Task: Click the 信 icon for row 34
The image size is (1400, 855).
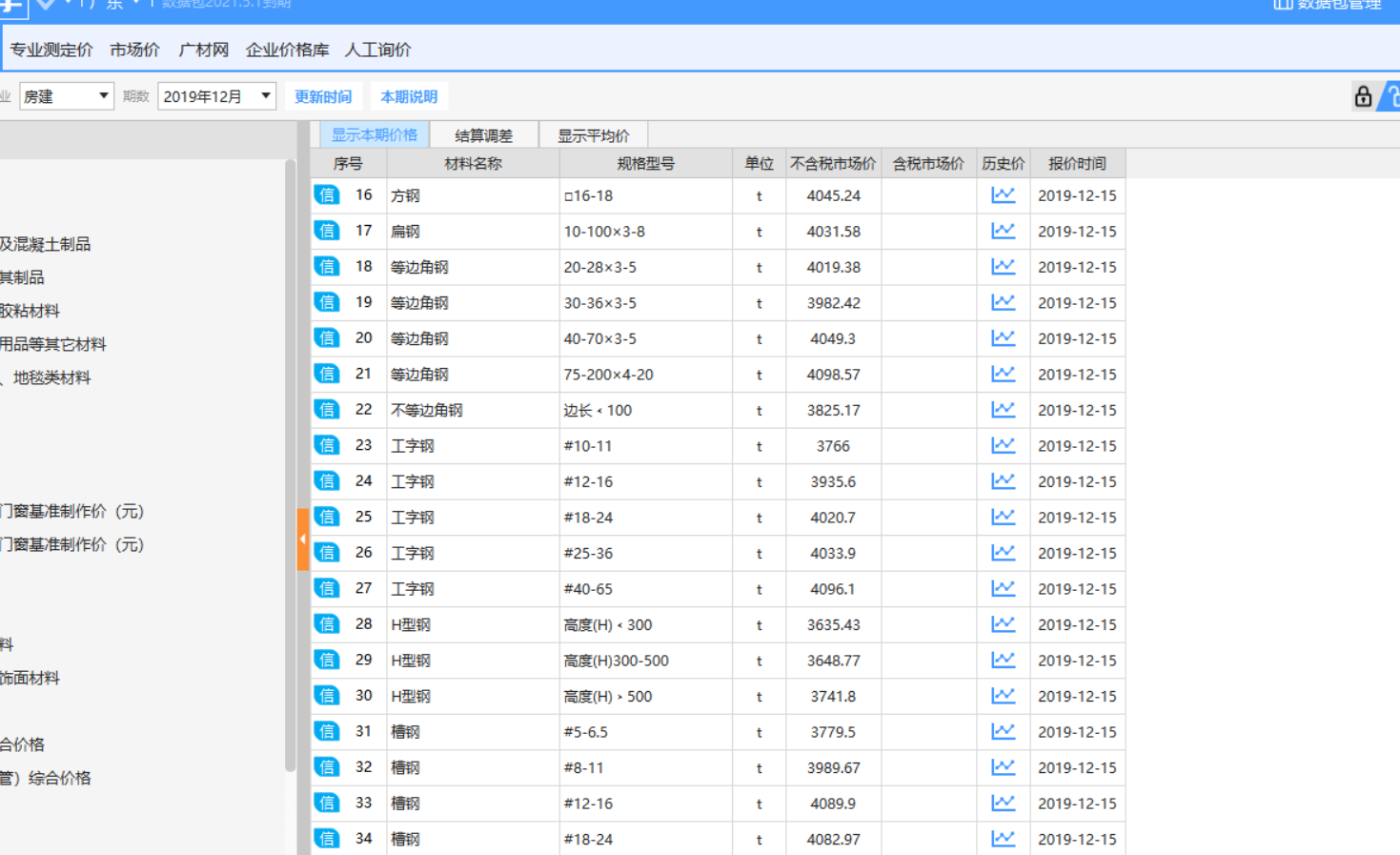Action: 327,839
